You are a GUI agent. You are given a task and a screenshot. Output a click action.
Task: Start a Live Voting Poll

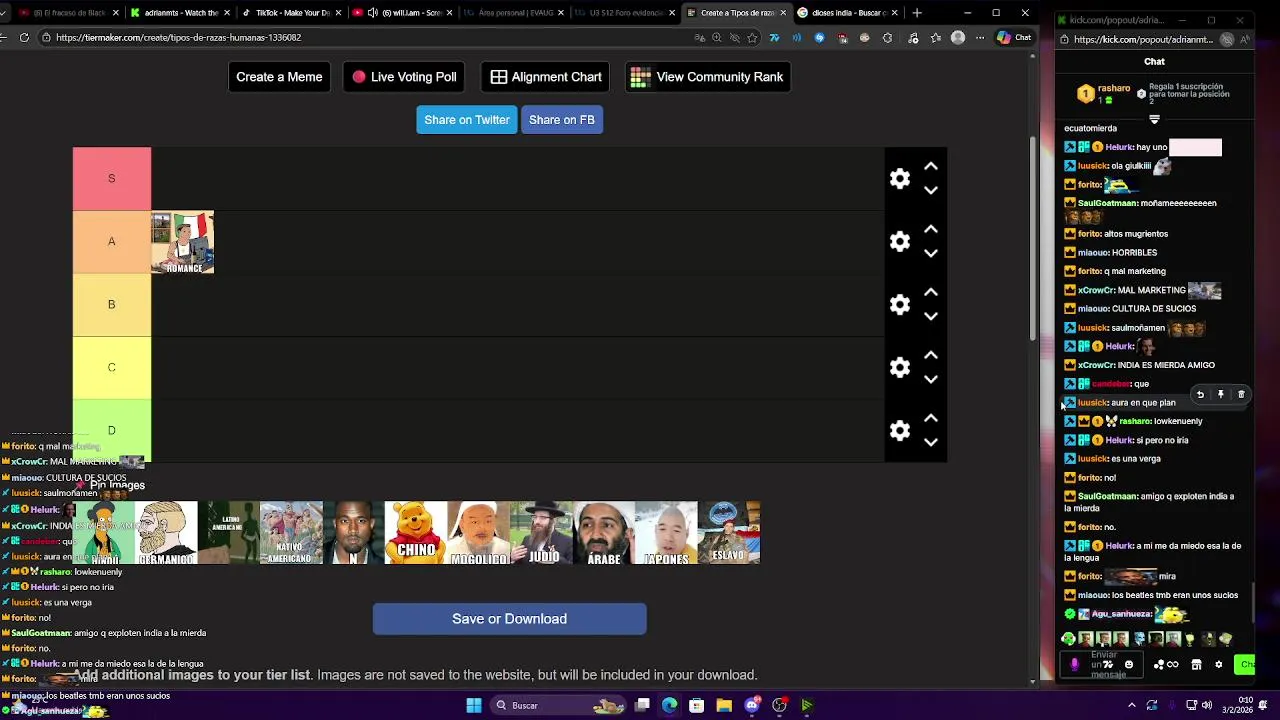(x=404, y=77)
